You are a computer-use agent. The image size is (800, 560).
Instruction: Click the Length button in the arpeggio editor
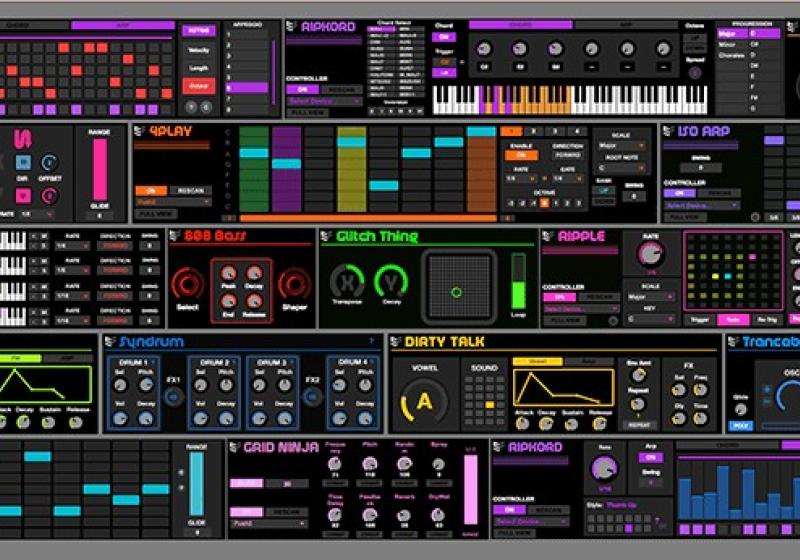coord(198,68)
